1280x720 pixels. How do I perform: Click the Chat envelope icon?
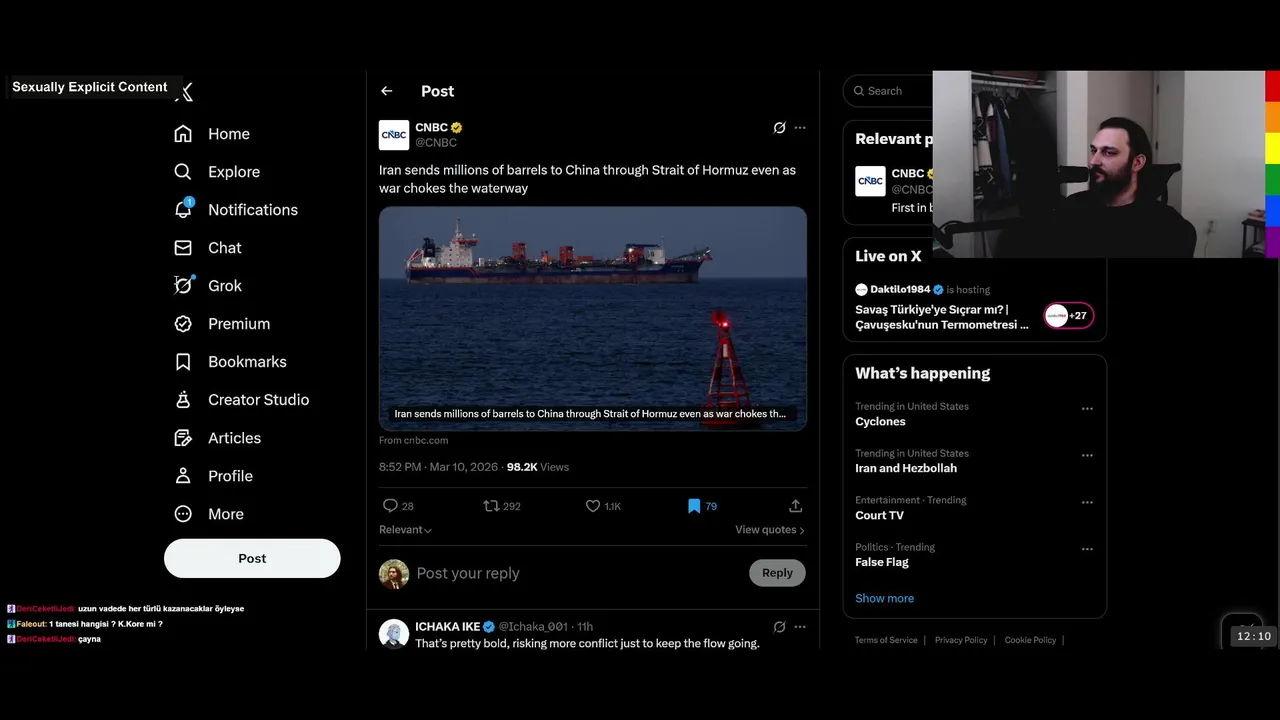[x=183, y=248]
